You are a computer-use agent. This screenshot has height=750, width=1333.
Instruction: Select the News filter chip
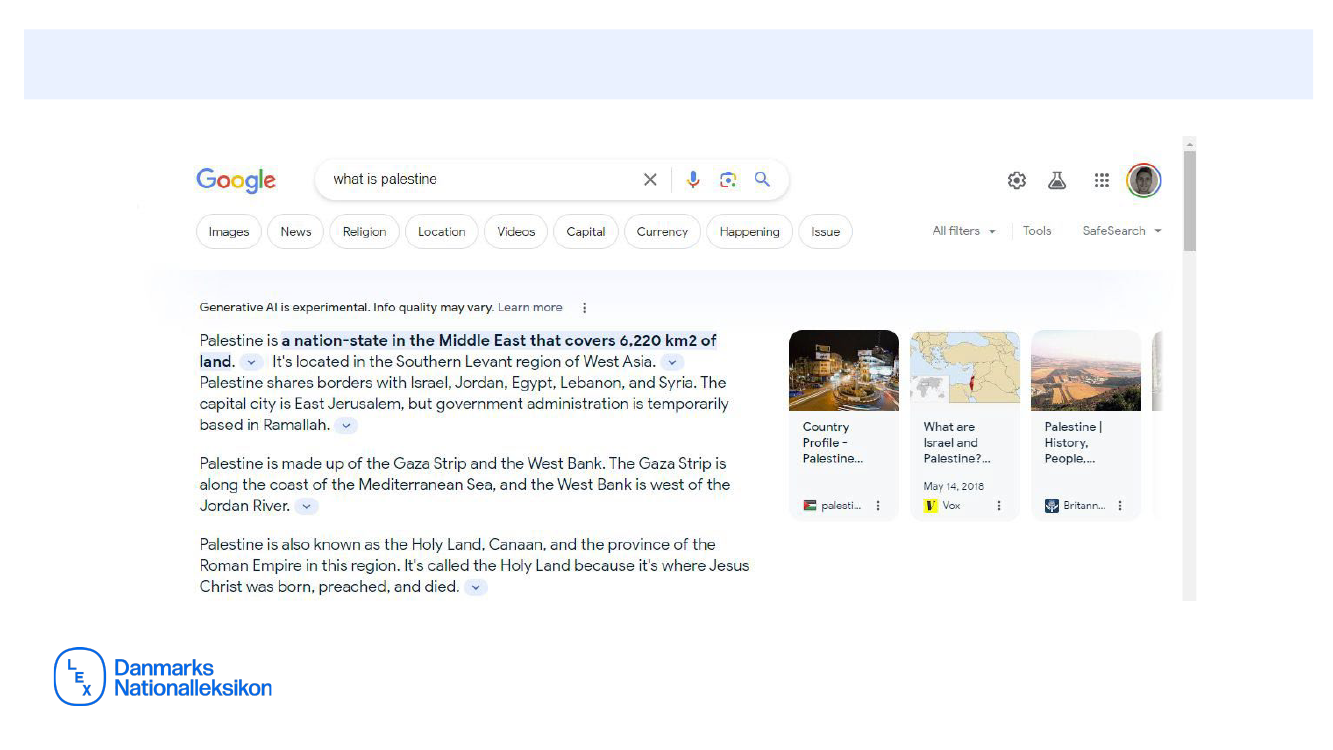click(296, 232)
